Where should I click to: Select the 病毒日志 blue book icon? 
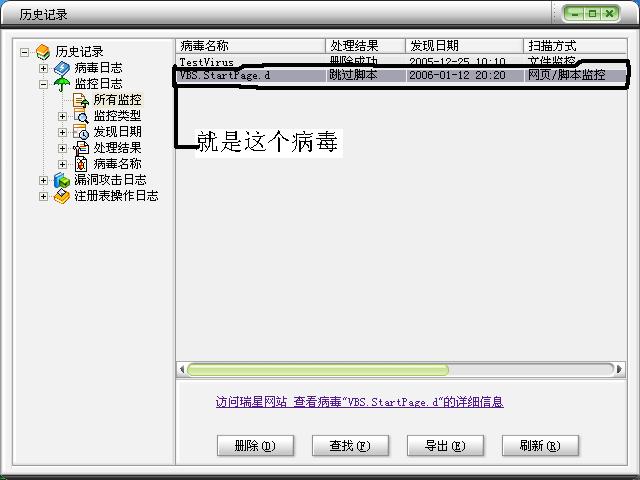(x=62, y=68)
